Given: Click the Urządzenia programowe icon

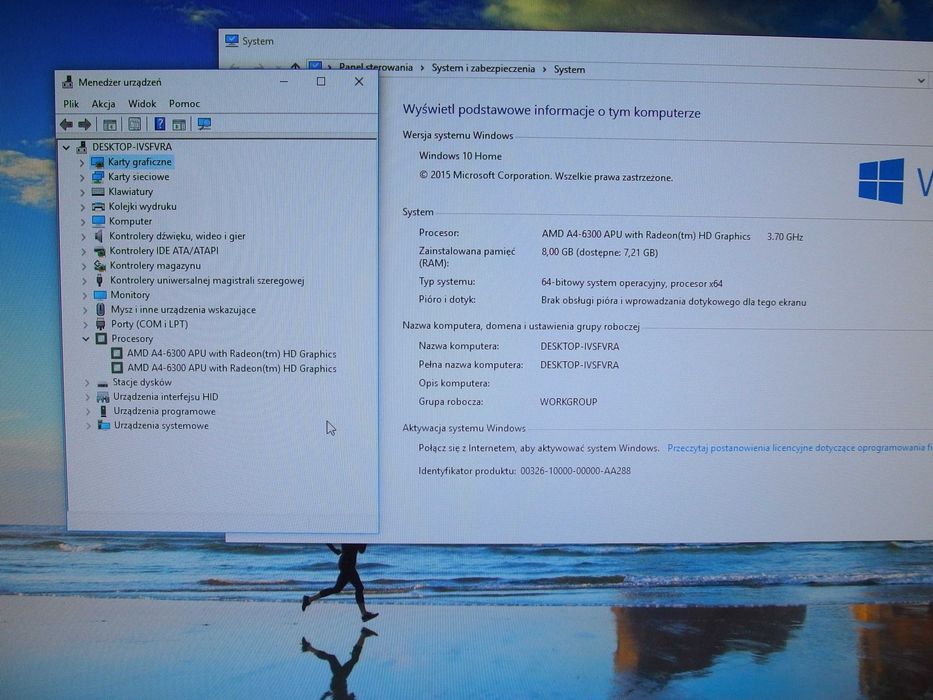Looking at the screenshot, I should click(104, 411).
